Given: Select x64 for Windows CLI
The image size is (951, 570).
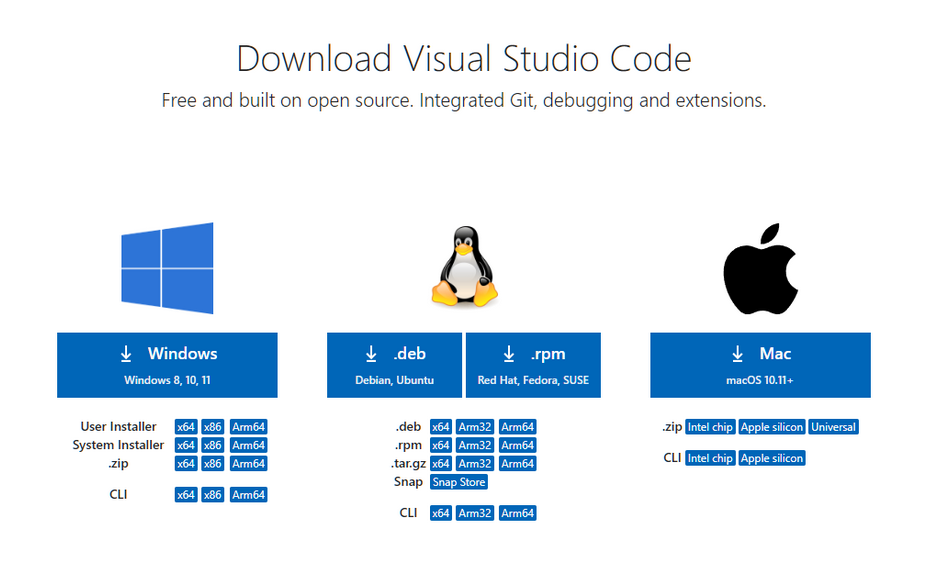Looking at the screenshot, I should 186,495.
